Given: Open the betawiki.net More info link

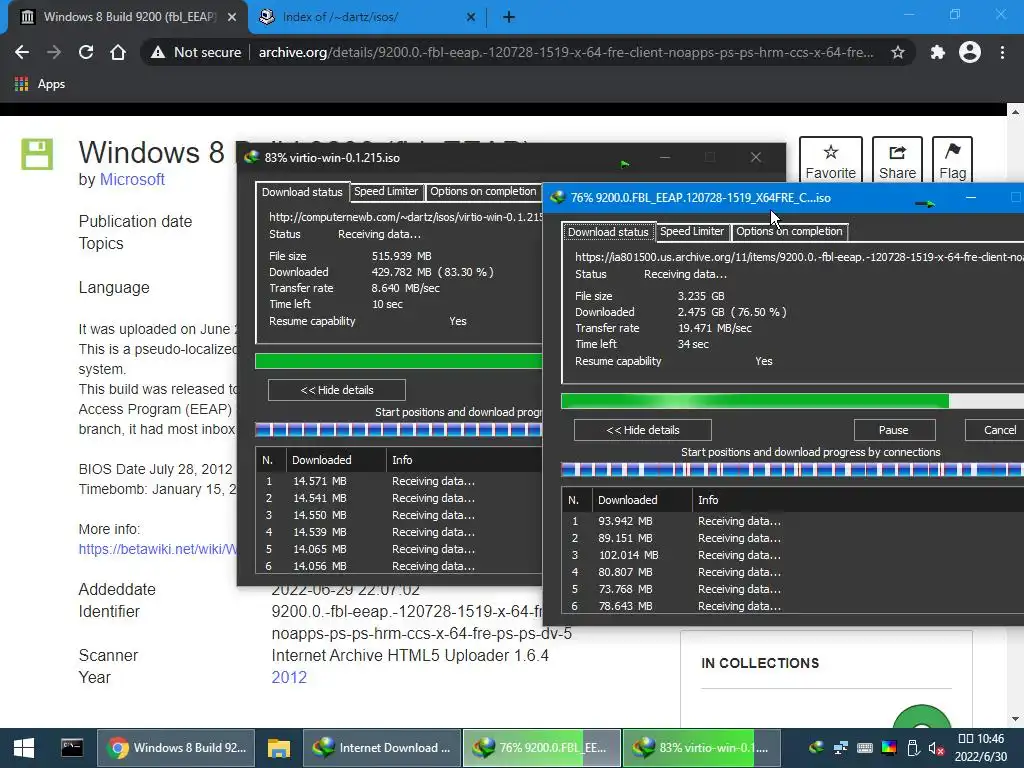Looking at the screenshot, I should (157, 549).
